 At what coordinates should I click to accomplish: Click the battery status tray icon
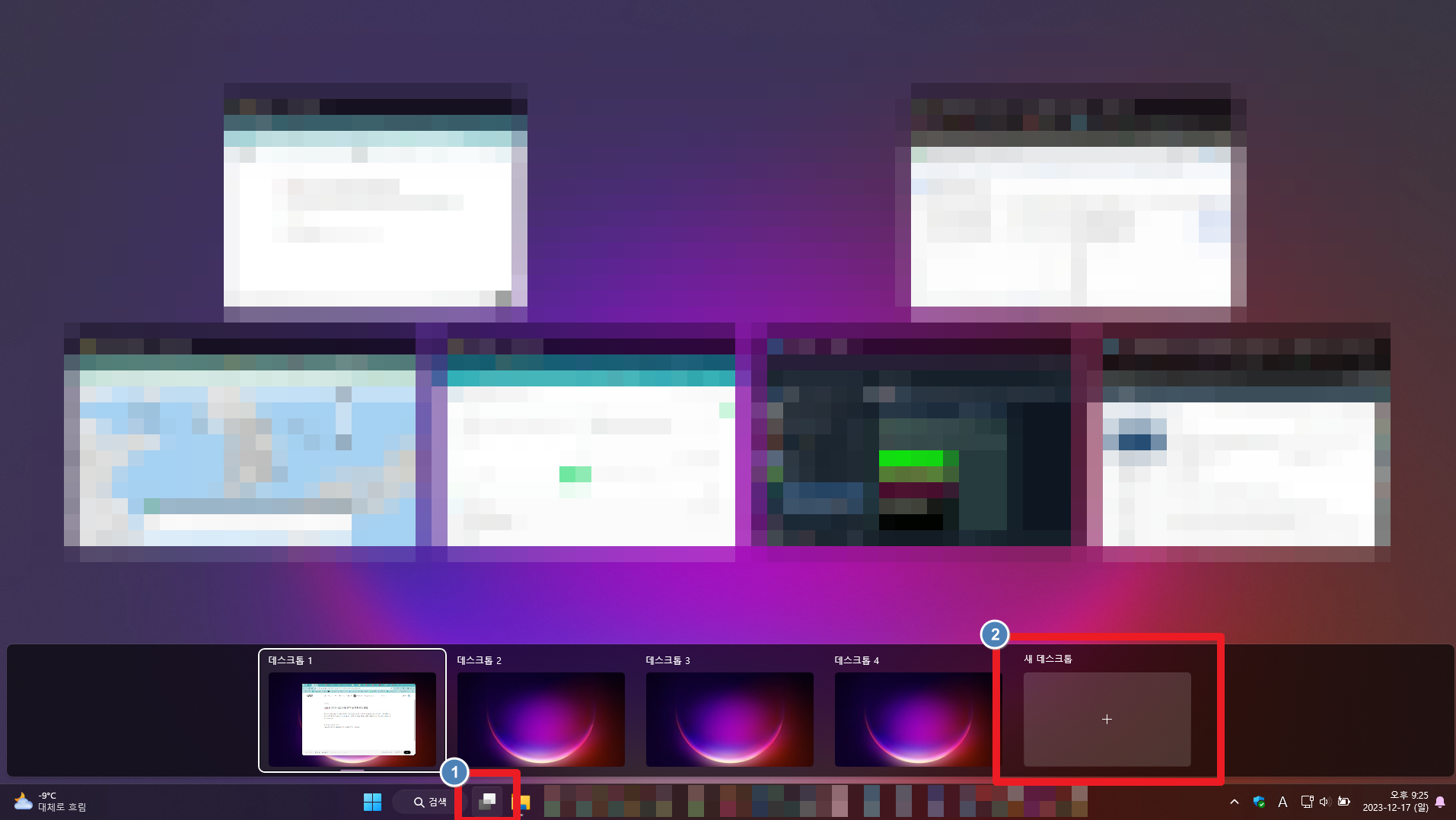[1344, 802]
